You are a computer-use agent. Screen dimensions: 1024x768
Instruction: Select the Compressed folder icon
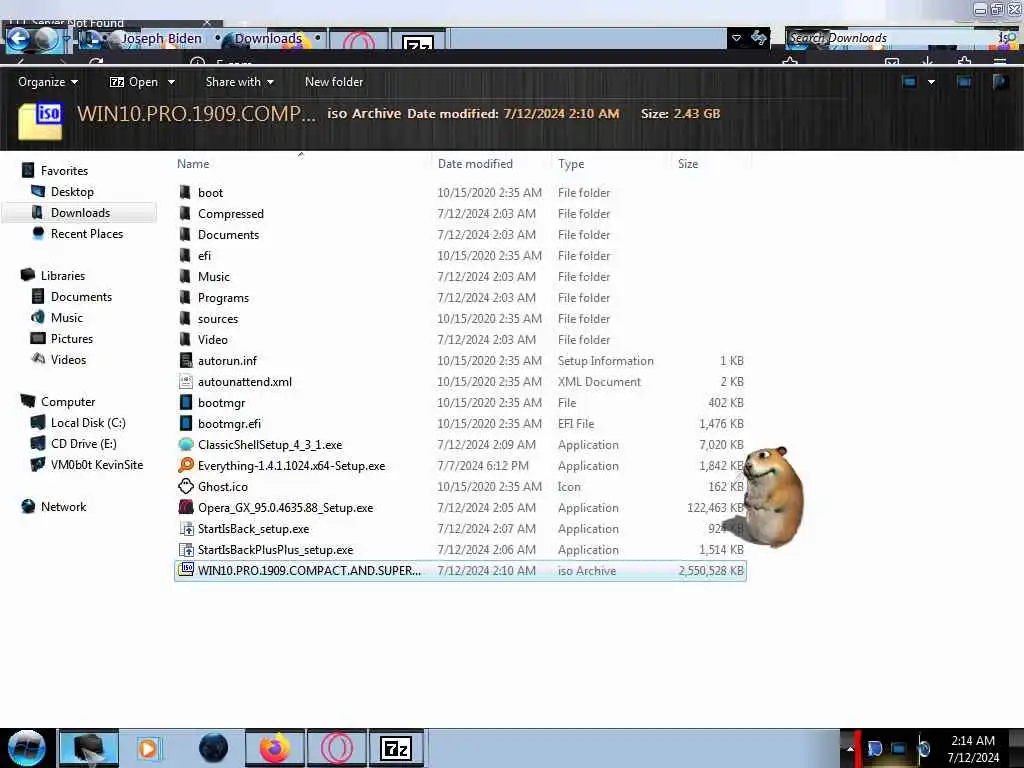click(185, 214)
